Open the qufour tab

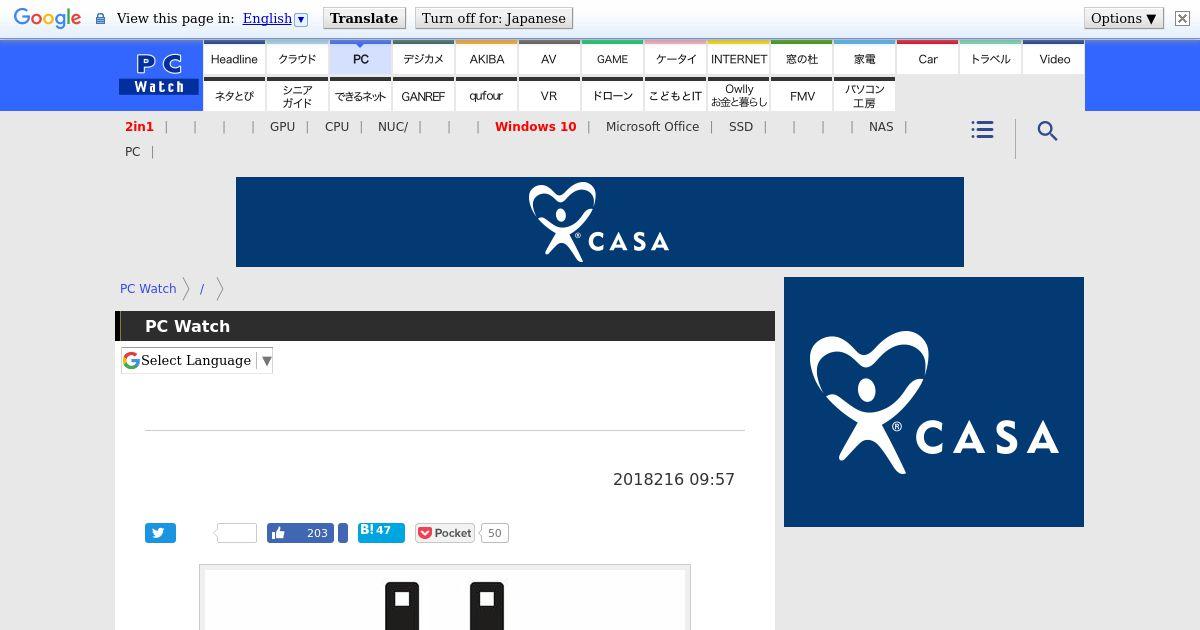click(x=486, y=96)
